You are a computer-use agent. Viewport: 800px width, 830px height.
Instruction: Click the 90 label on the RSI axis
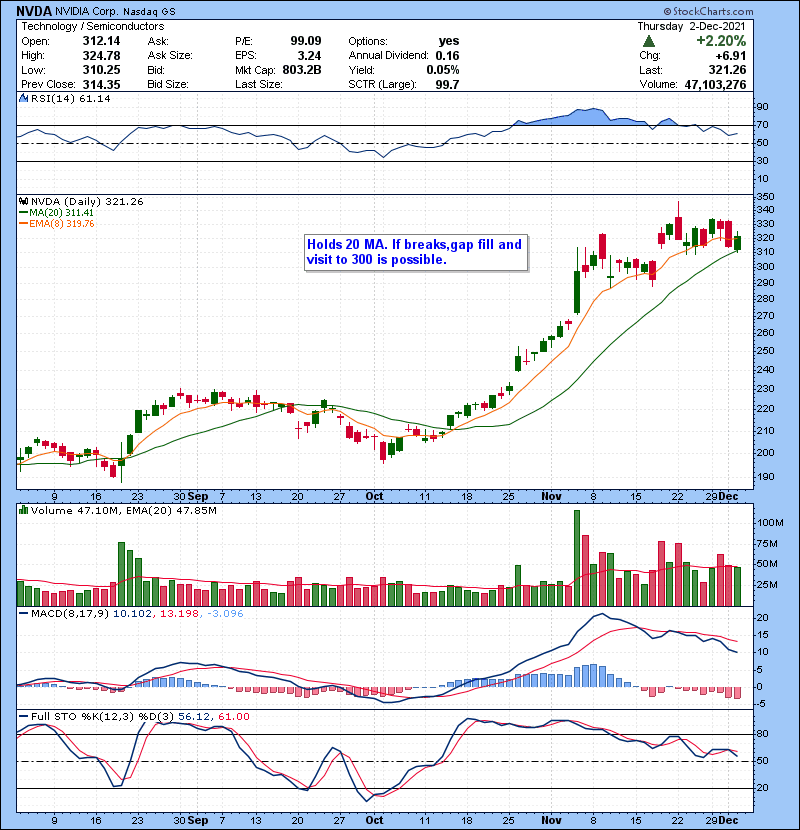click(763, 107)
